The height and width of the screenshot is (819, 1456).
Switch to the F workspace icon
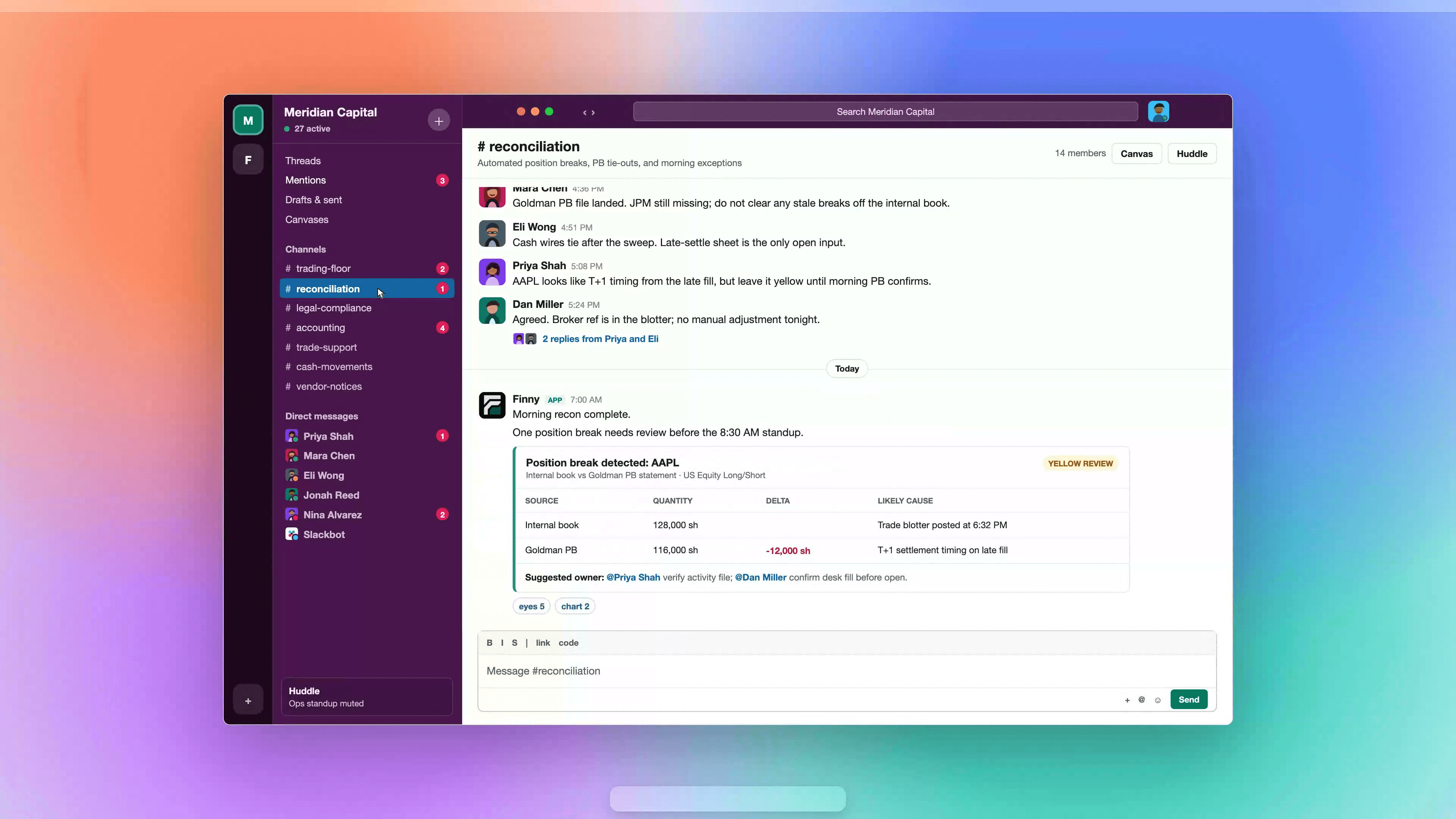coord(248,159)
